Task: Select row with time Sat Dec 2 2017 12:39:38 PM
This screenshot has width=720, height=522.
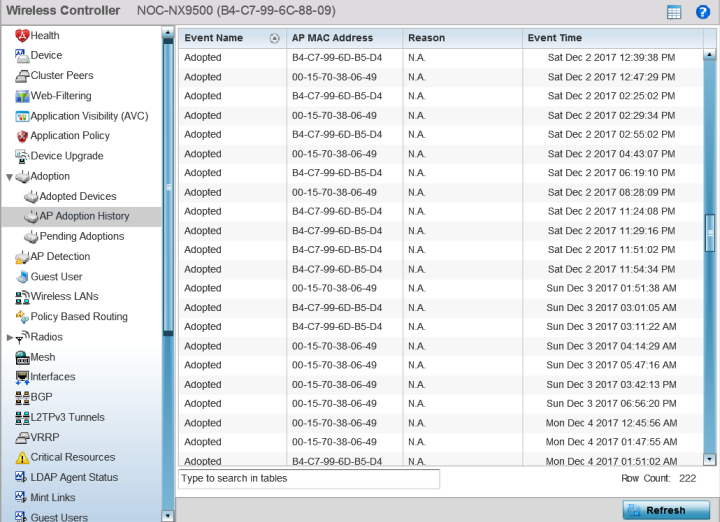Action: click(x=441, y=57)
